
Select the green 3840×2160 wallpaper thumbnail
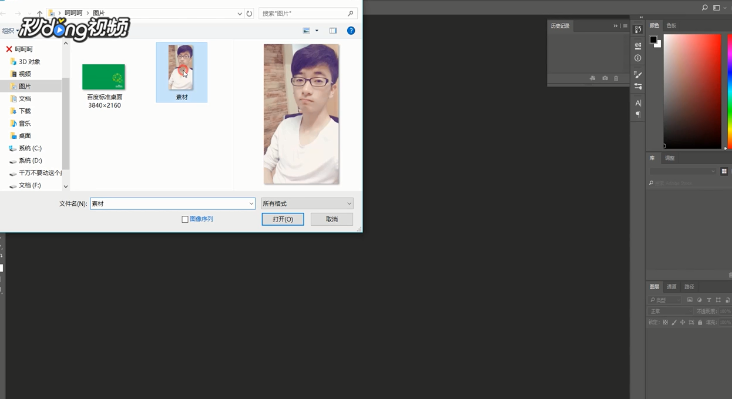(104, 77)
